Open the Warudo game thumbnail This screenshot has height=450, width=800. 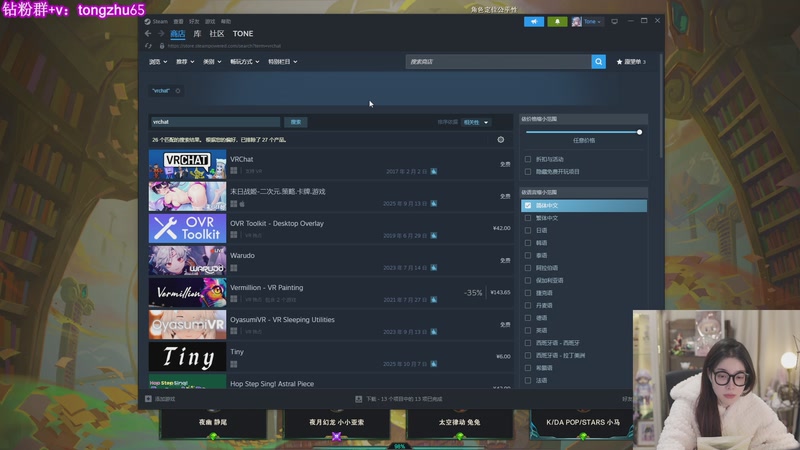tap(187, 260)
